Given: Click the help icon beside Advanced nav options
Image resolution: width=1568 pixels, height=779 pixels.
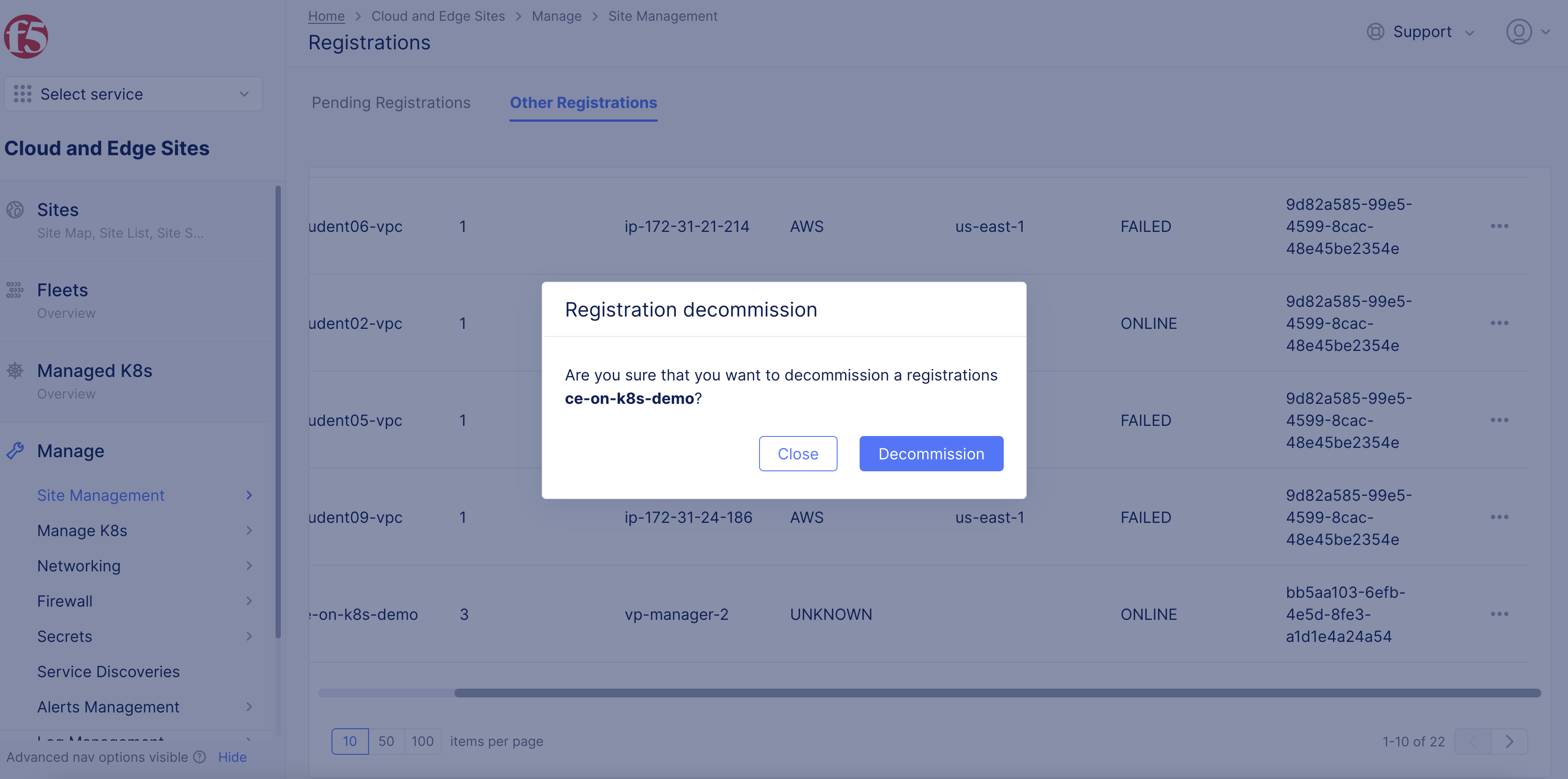Looking at the screenshot, I should (200, 757).
